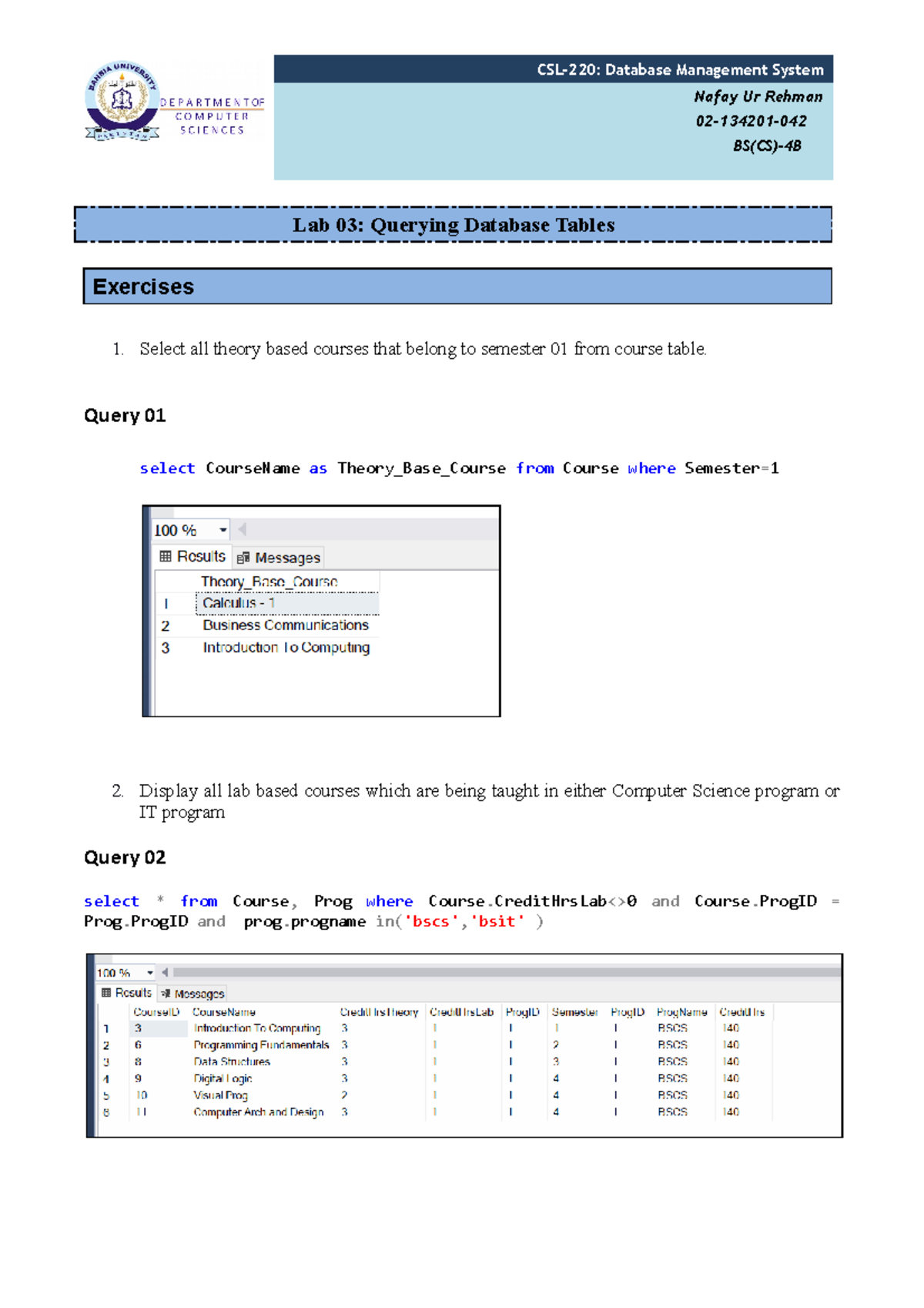Image resolution: width=924 pixels, height=1308 pixels.
Task: Click the enrollment number '02-134201-042'
Action: [752, 122]
